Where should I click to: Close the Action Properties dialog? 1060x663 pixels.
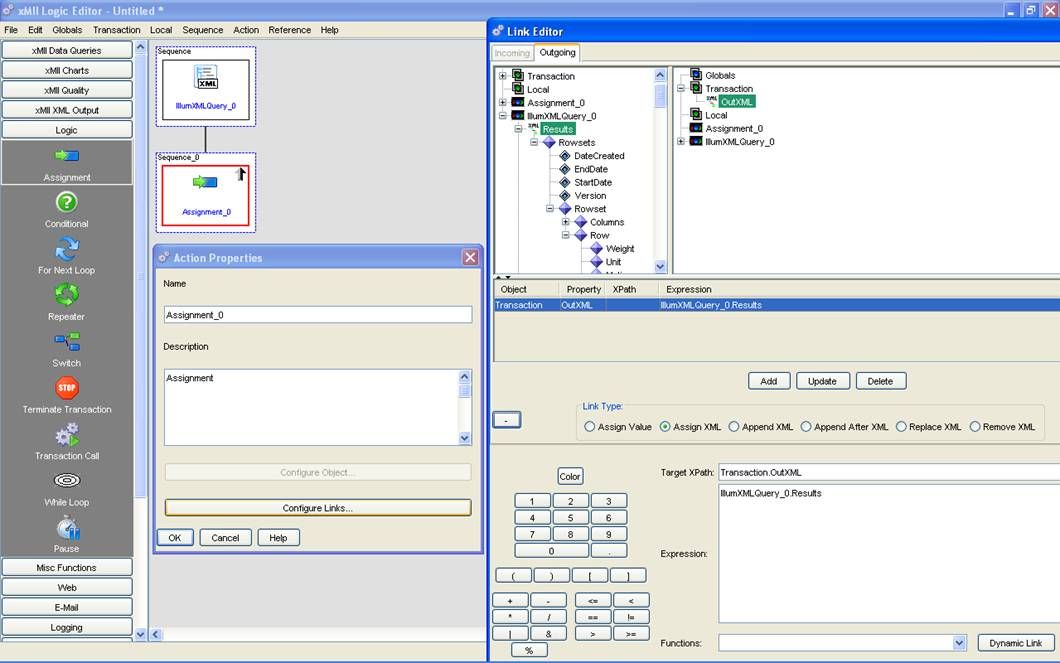point(470,257)
